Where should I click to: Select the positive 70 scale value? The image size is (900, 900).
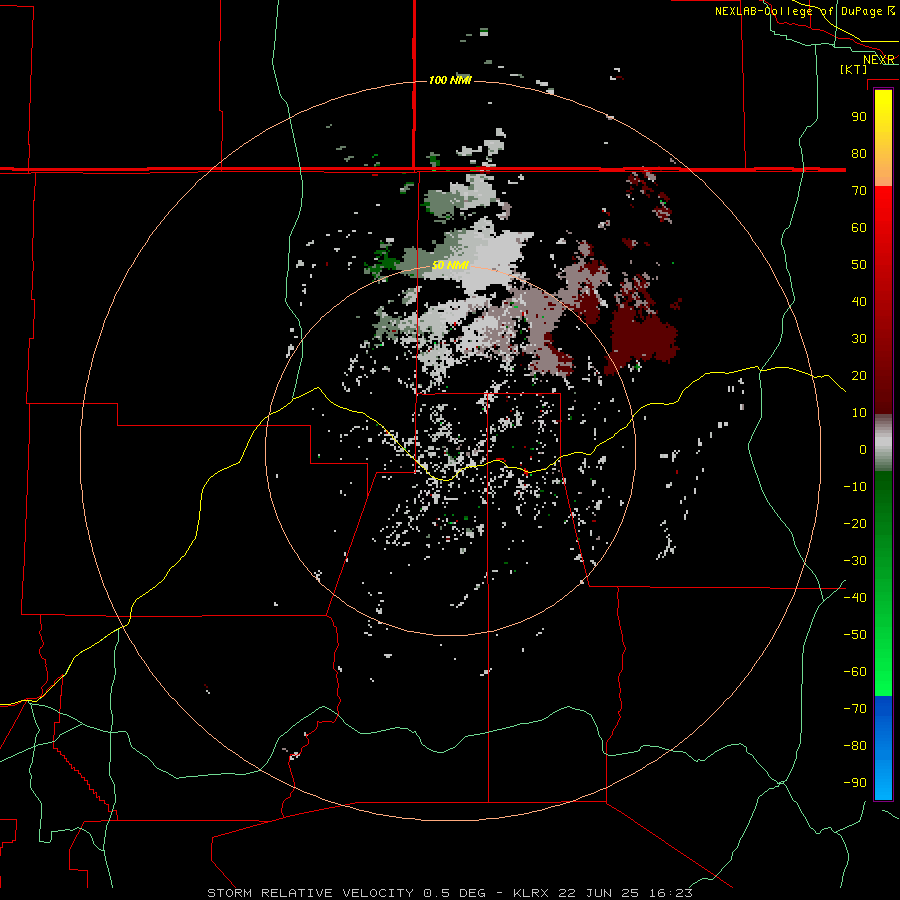859,191
